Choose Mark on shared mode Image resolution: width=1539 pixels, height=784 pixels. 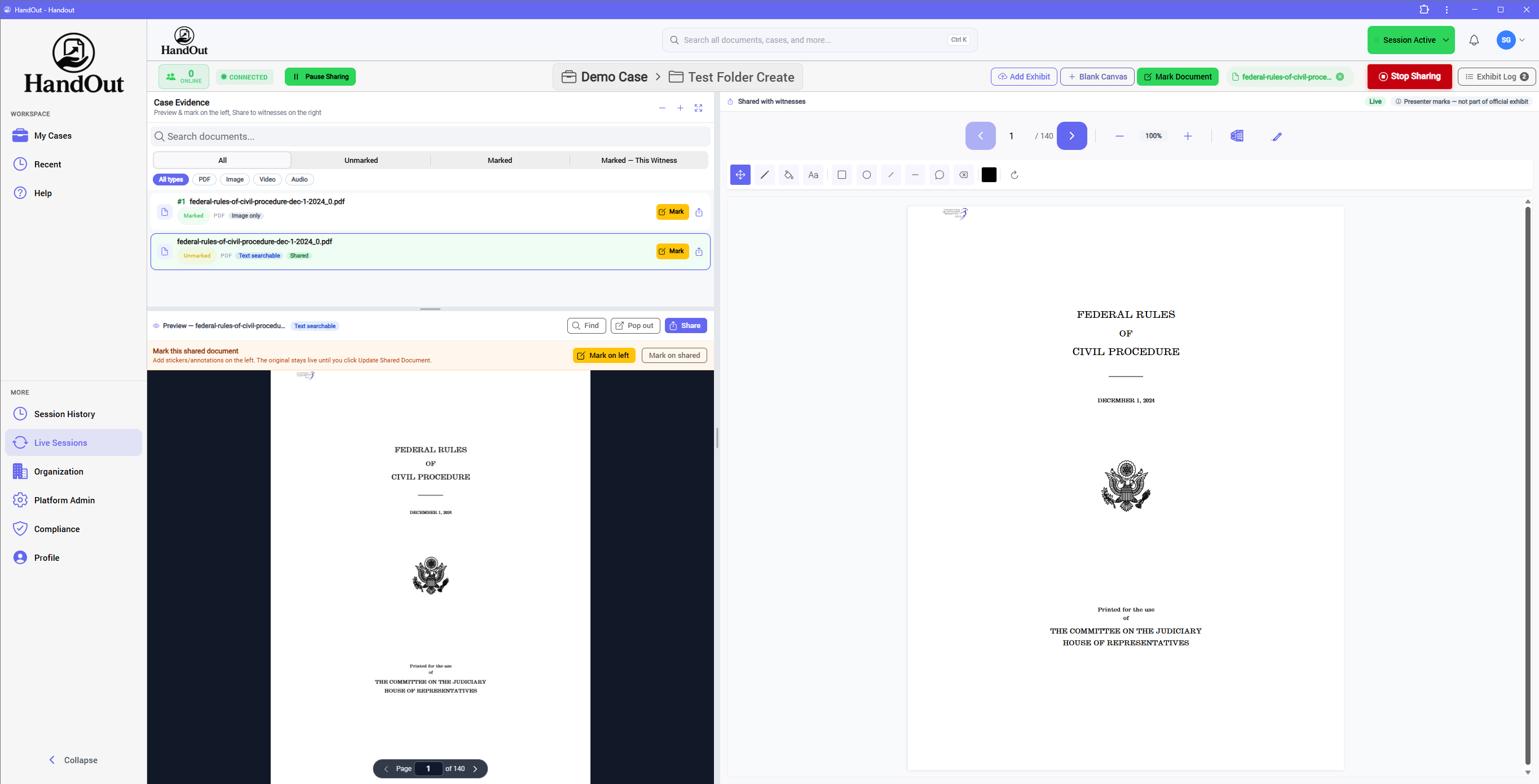click(674, 355)
